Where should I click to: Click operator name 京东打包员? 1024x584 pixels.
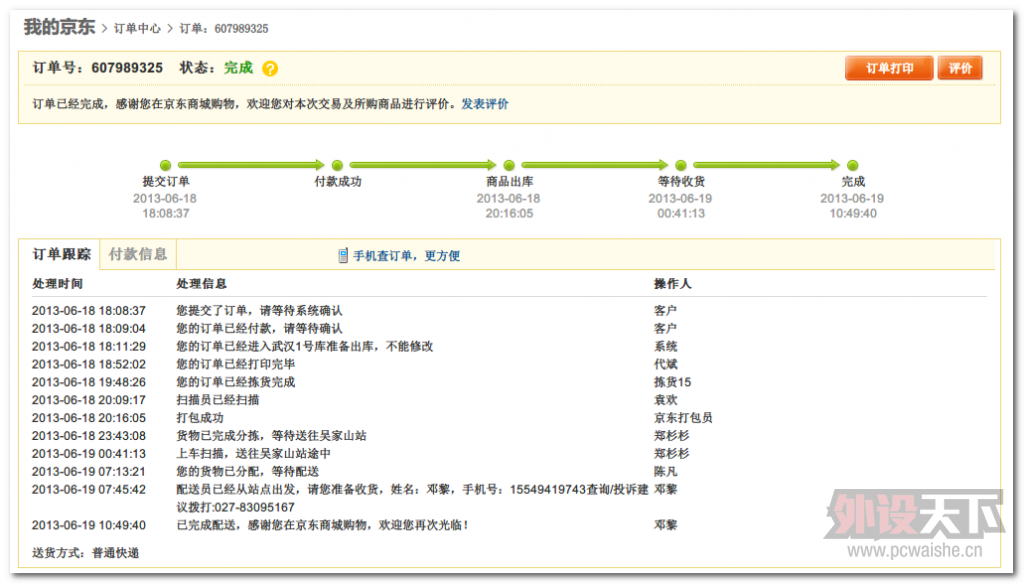click(x=683, y=417)
